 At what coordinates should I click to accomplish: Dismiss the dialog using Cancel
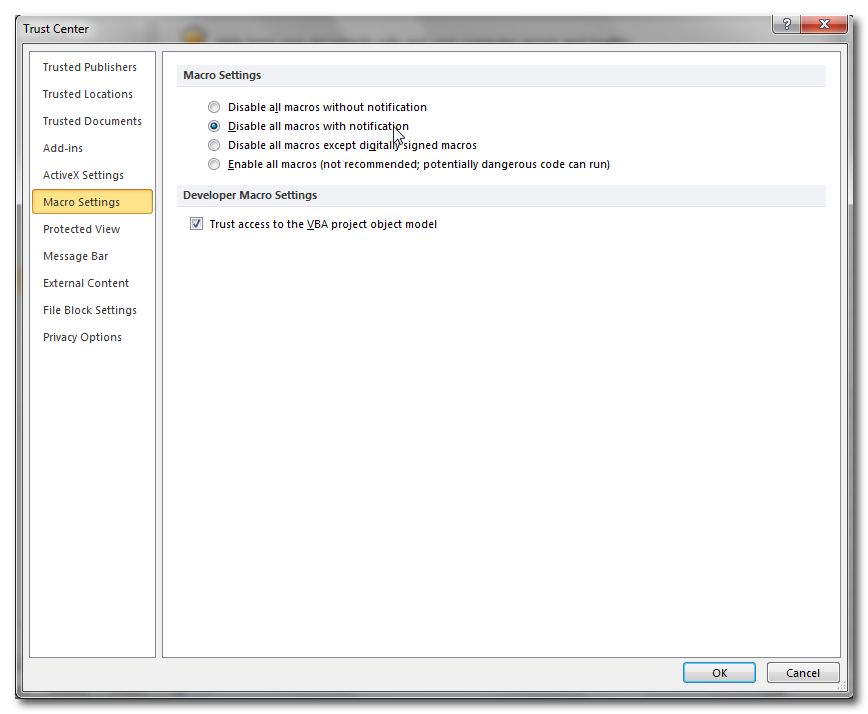tap(803, 672)
